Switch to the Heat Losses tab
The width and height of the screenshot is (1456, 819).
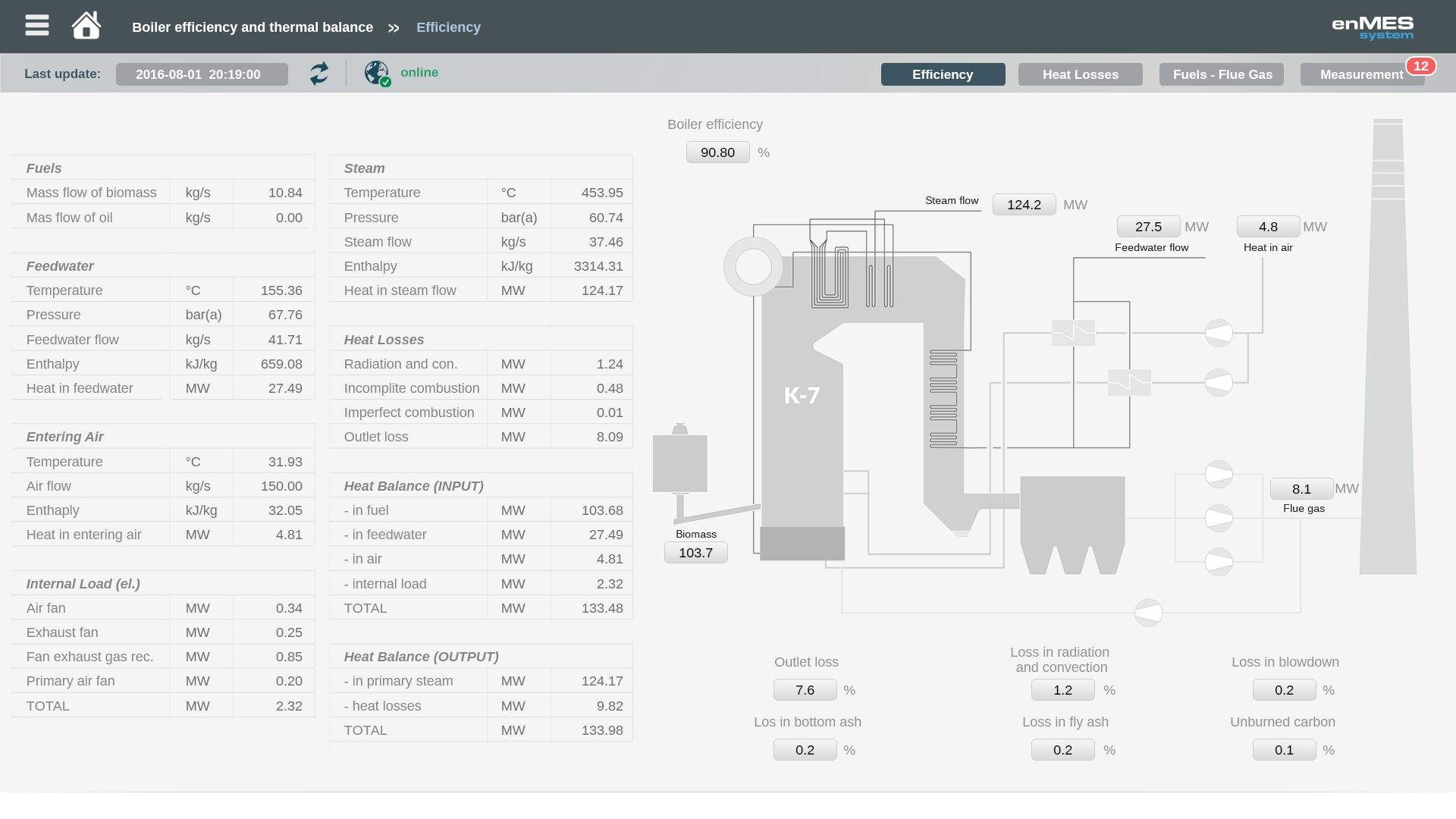(1080, 74)
